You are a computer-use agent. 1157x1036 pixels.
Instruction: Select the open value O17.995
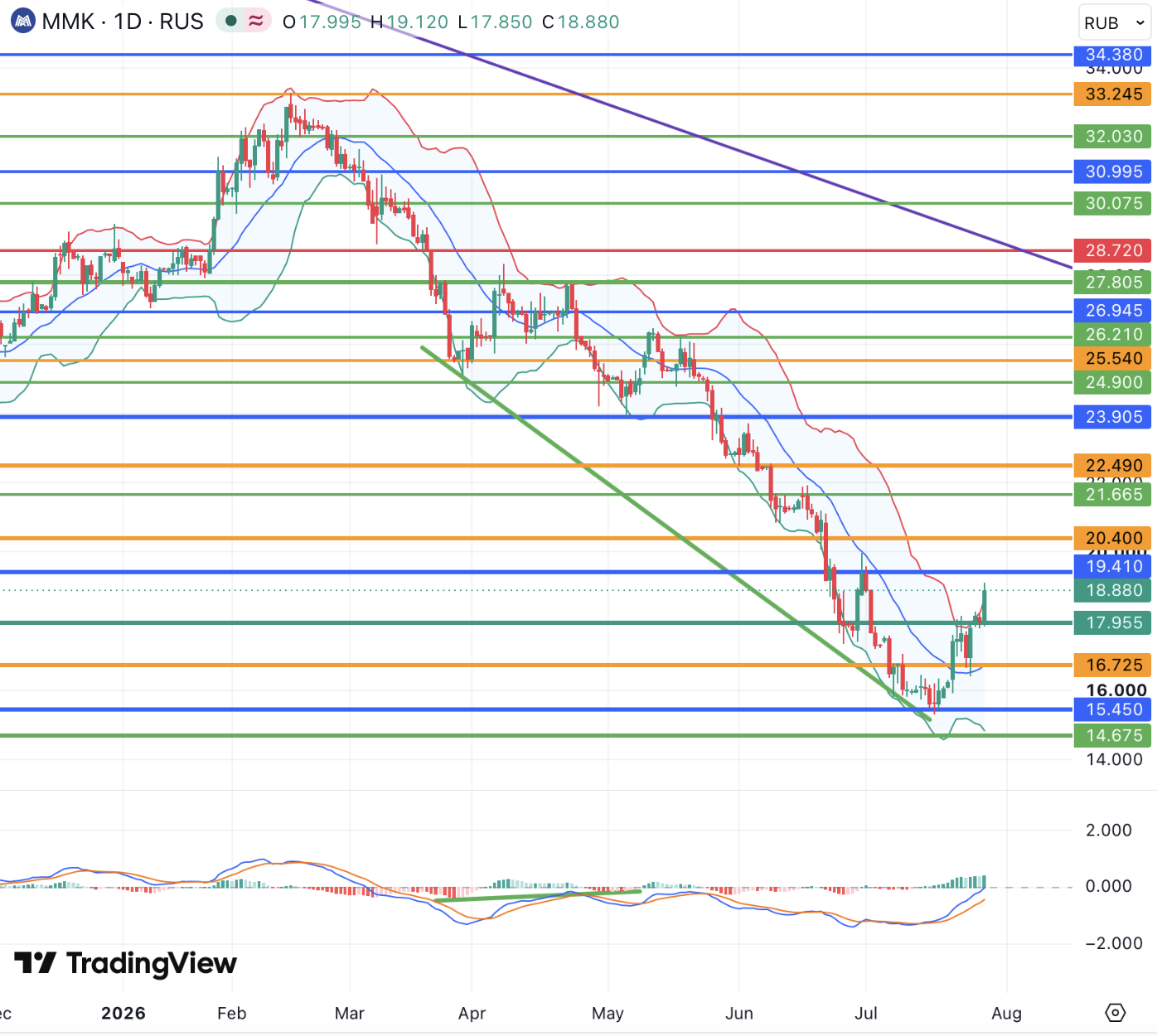tap(322, 22)
